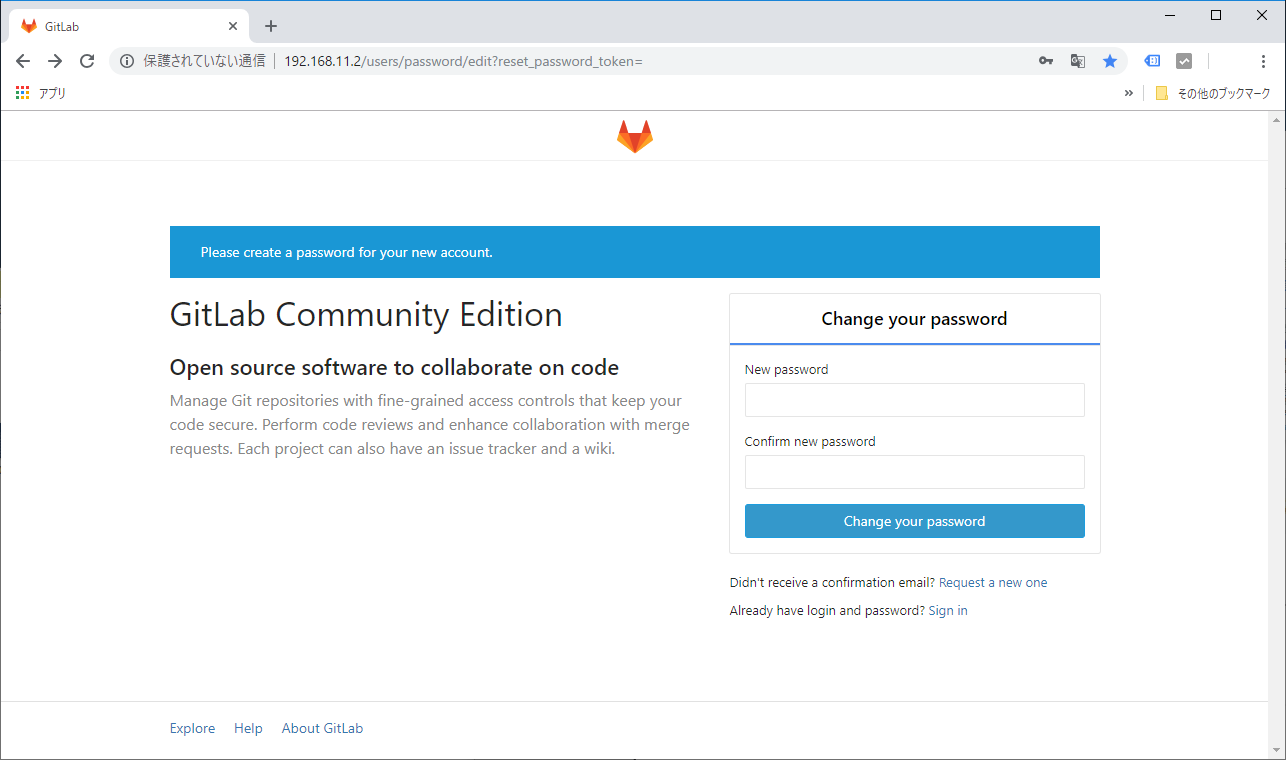
Task: Click the site info insecure-connection icon
Action: pos(127,61)
